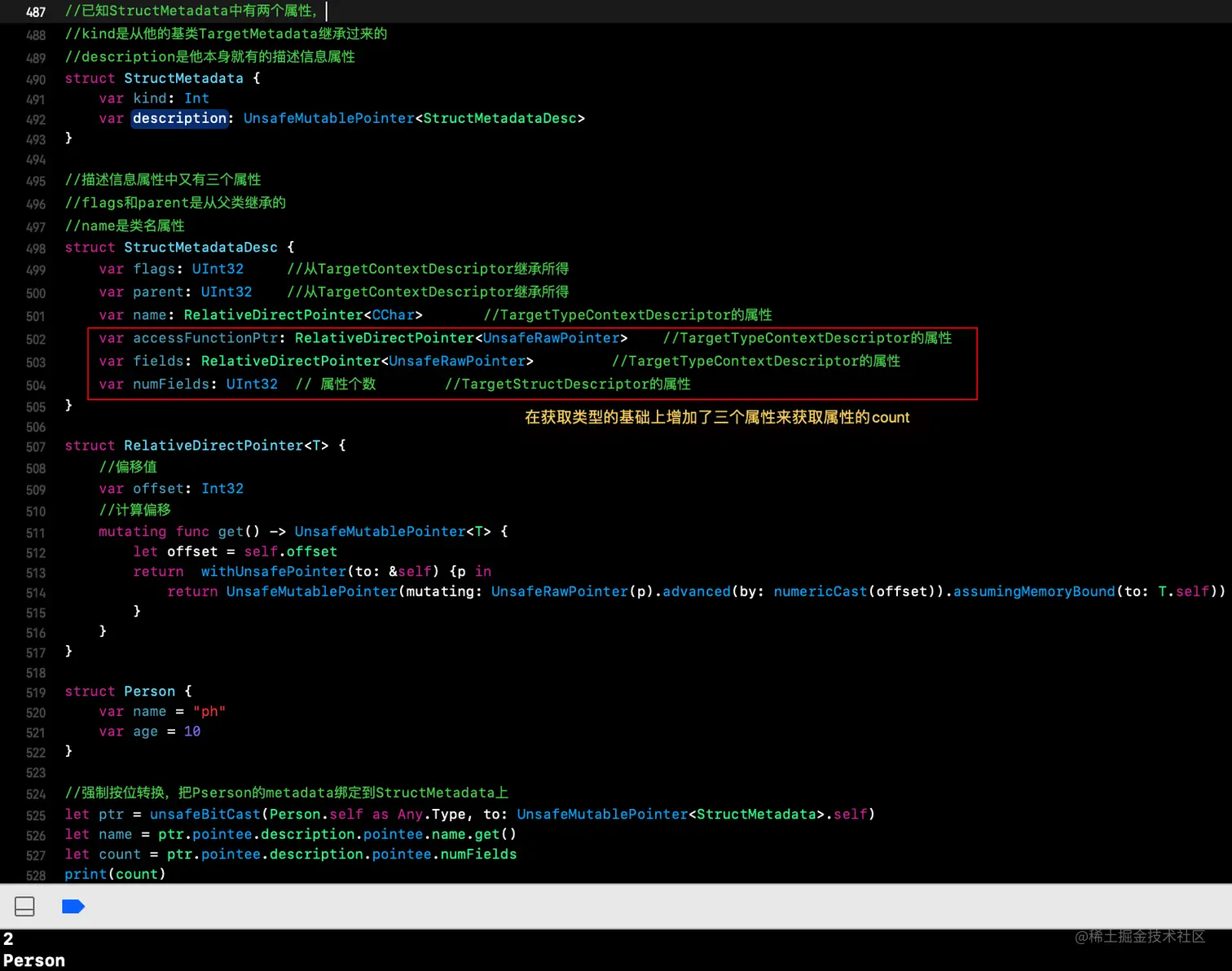The height and width of the screenshot is (971, 1232).
Task: Click the comment "//偏移值"
Action: point(128,467)
